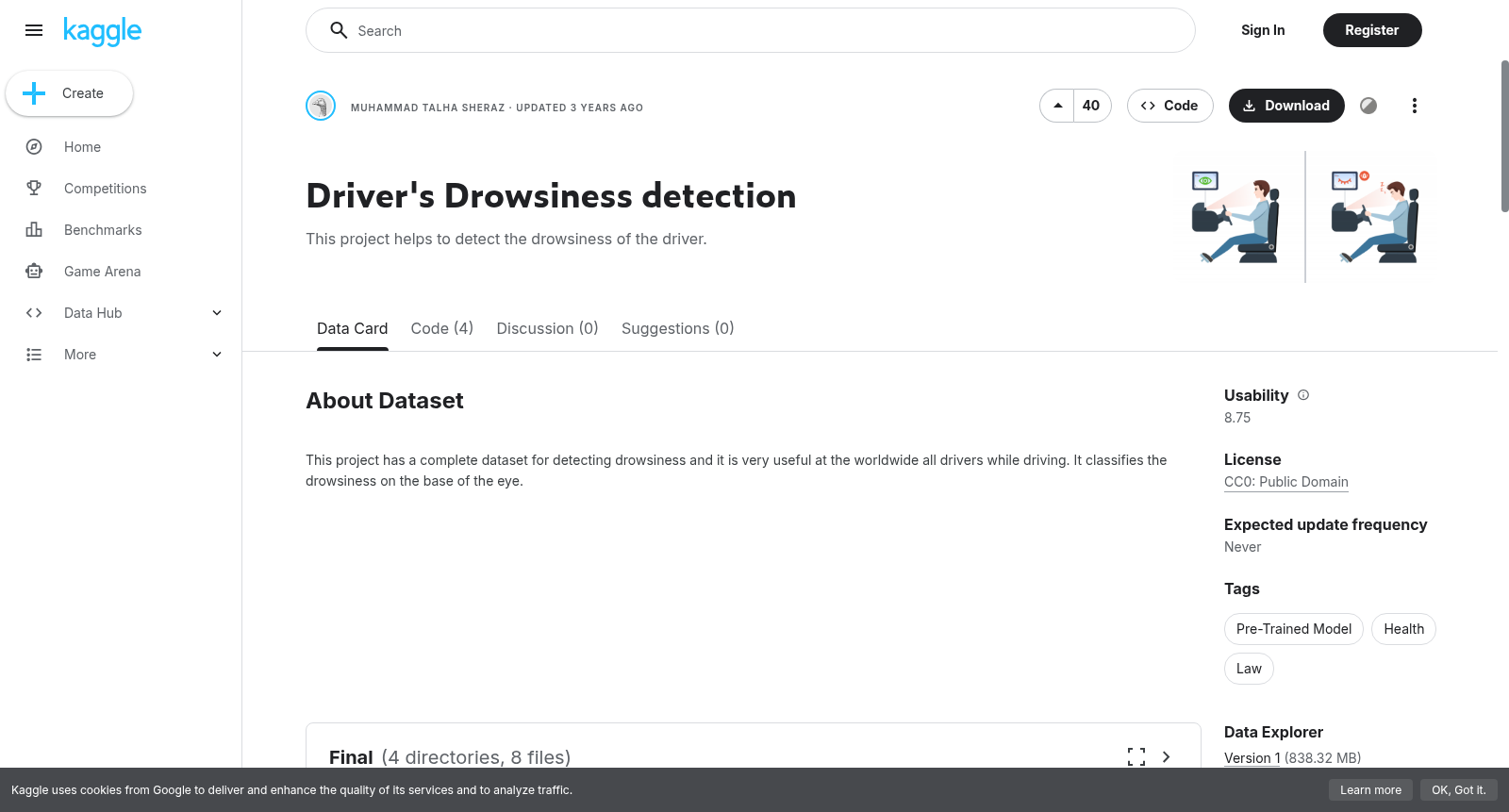Click the page vertical scrollbar
The height and width of the screenshot is (812, 1509).
1504,137
